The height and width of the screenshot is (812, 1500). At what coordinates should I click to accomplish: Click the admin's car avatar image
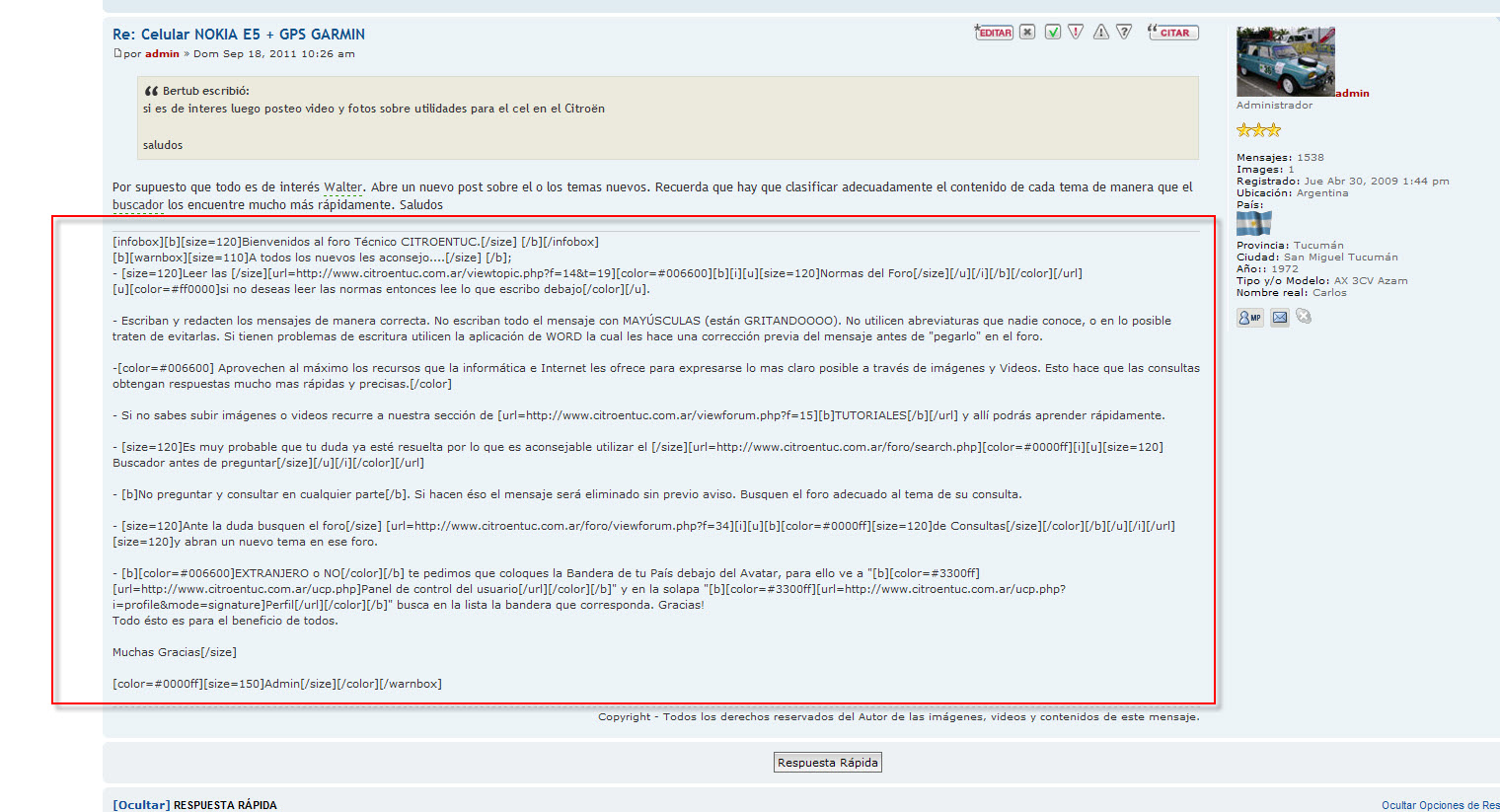(1285, 61)
